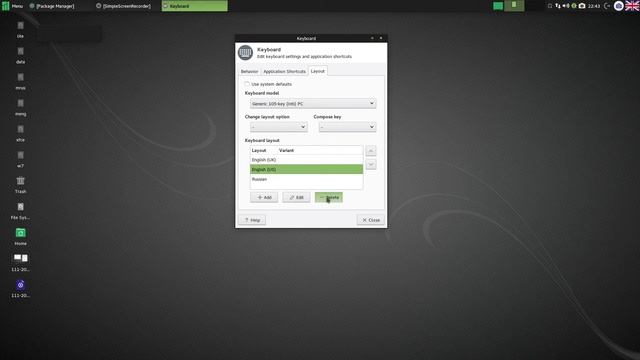
Task: Click the logout icon next to the clock
Action: [x=607, y=6]
